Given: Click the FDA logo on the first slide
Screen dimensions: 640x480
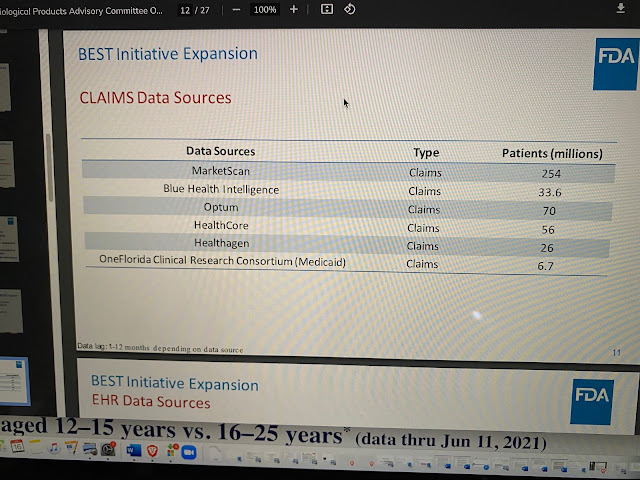Looking at the screenshot, I should coord(616,64).
